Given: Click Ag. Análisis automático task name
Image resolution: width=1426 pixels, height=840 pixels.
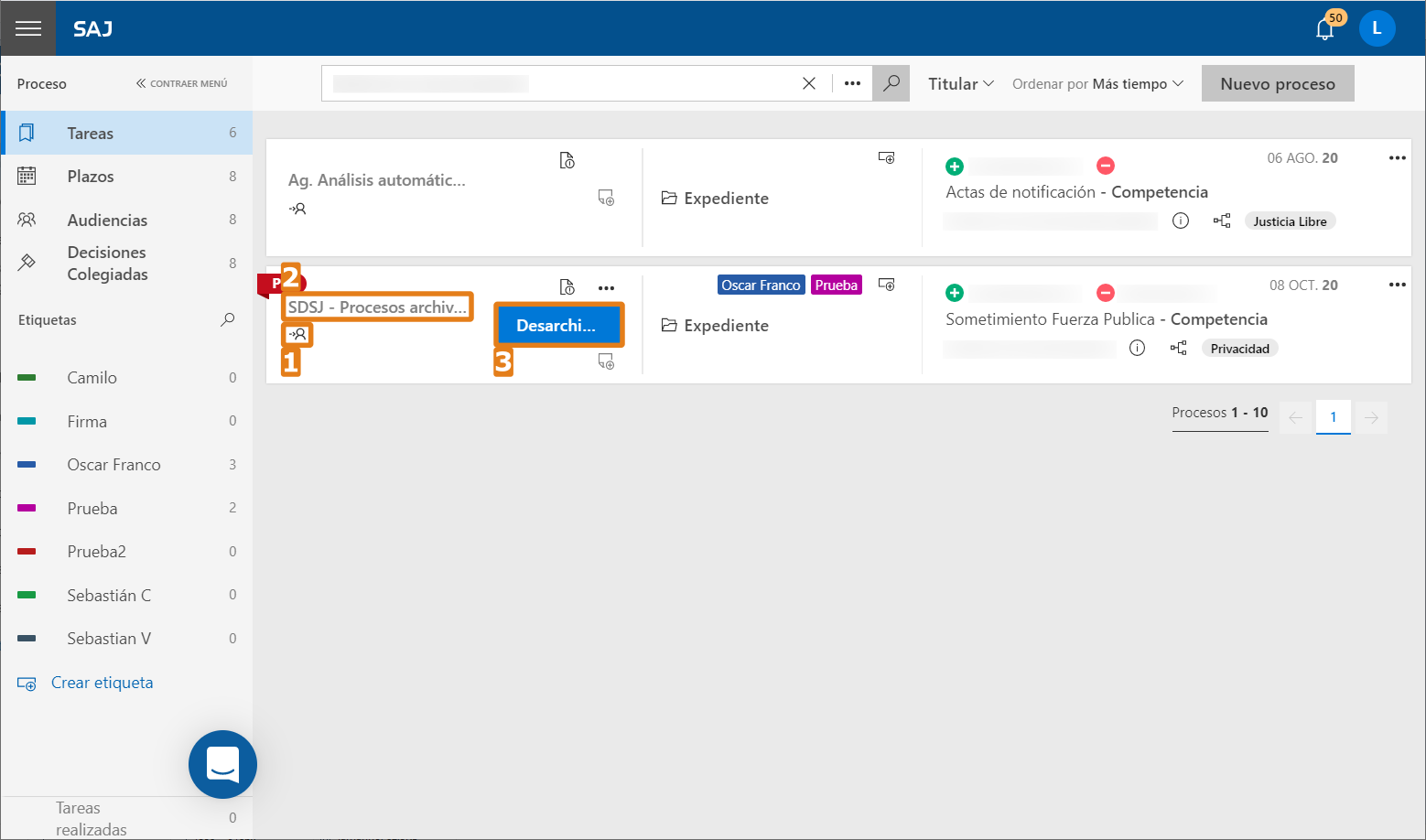Looking at the screenshot, I should (x=376, y=180).
